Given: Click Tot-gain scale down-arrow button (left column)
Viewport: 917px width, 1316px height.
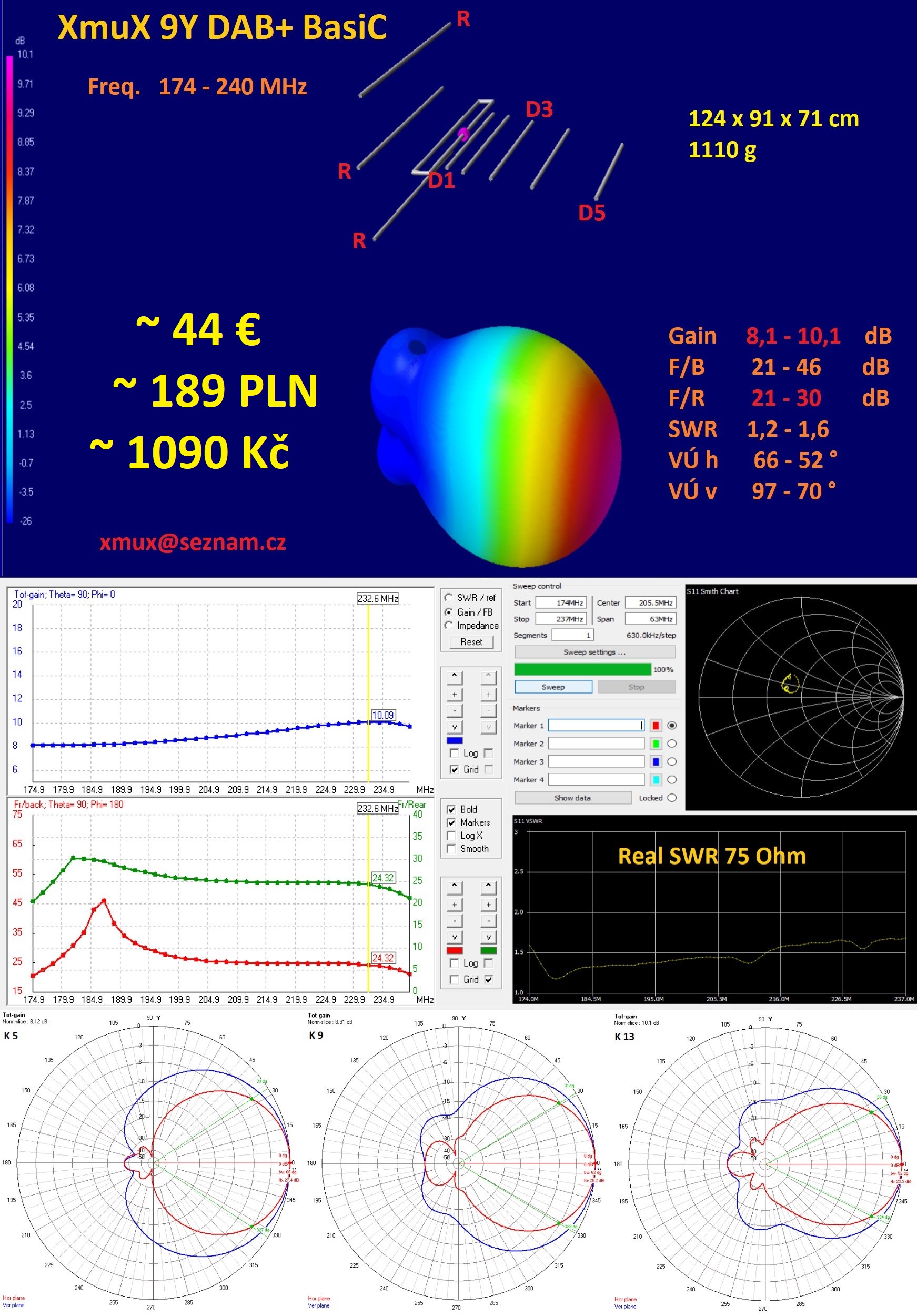Looking at the screenshot, I should (x=455, y=727).
